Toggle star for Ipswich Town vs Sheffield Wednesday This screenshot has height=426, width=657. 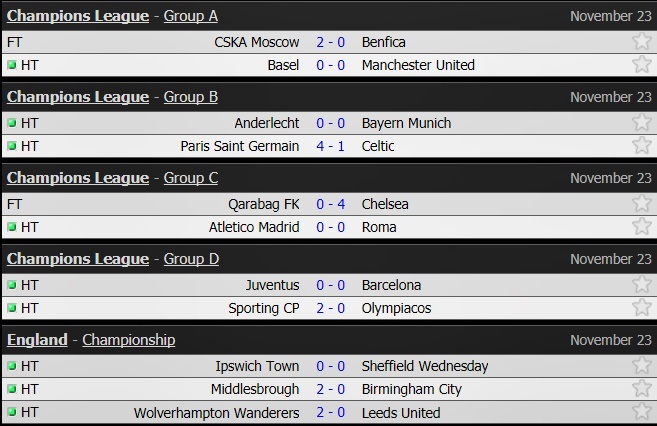(x=641, y=366)
